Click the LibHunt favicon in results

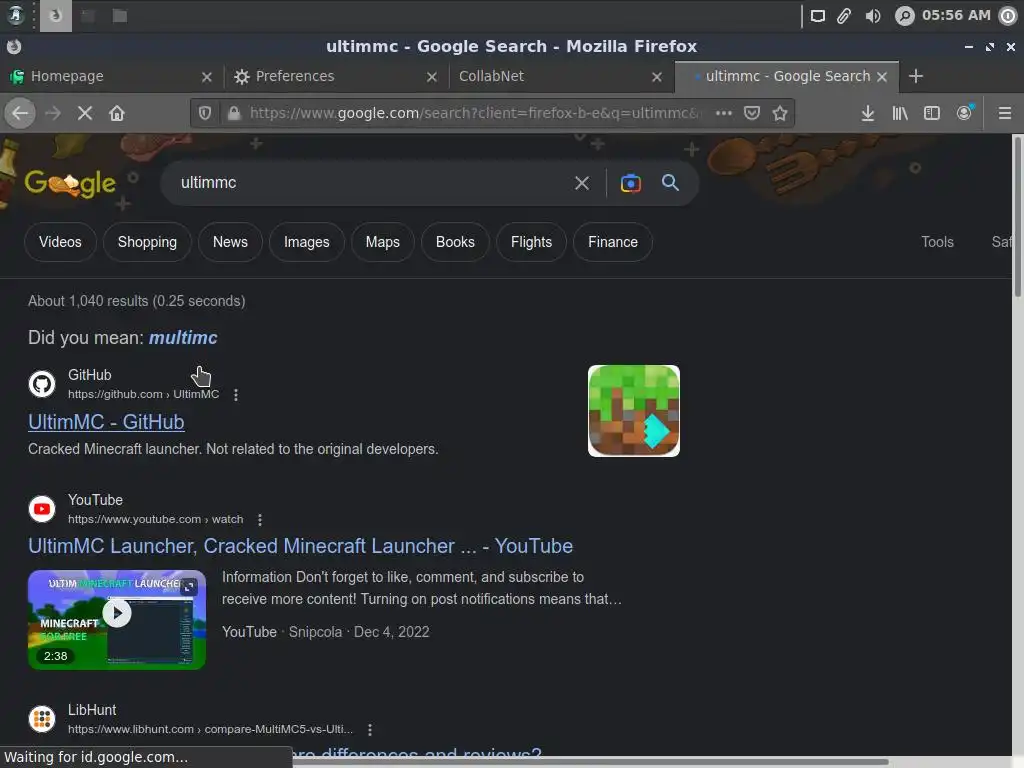[42, 718]
